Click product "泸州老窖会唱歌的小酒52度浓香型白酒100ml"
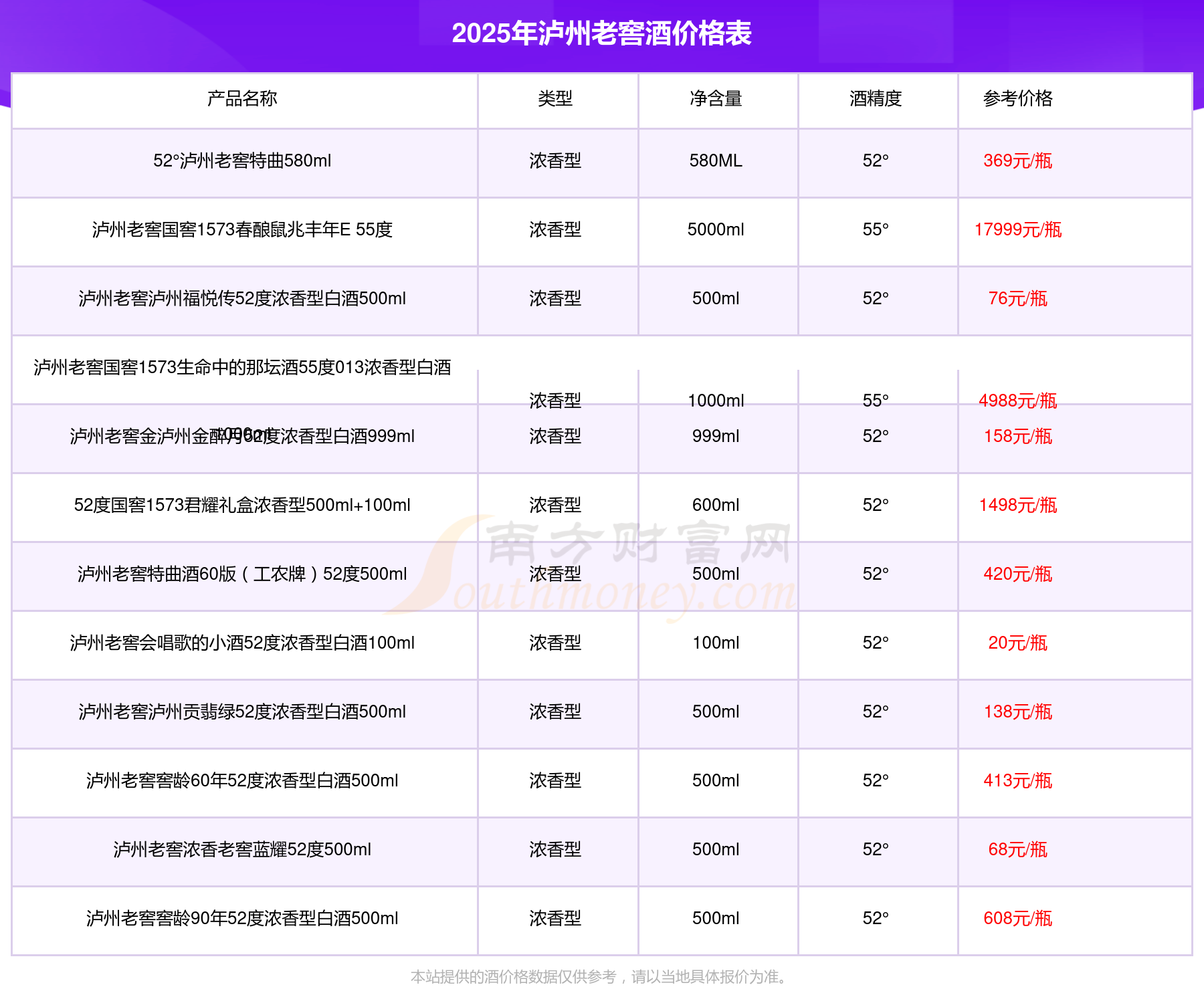The width and height of the screenshot is (1204, 987). click(242, 643)
